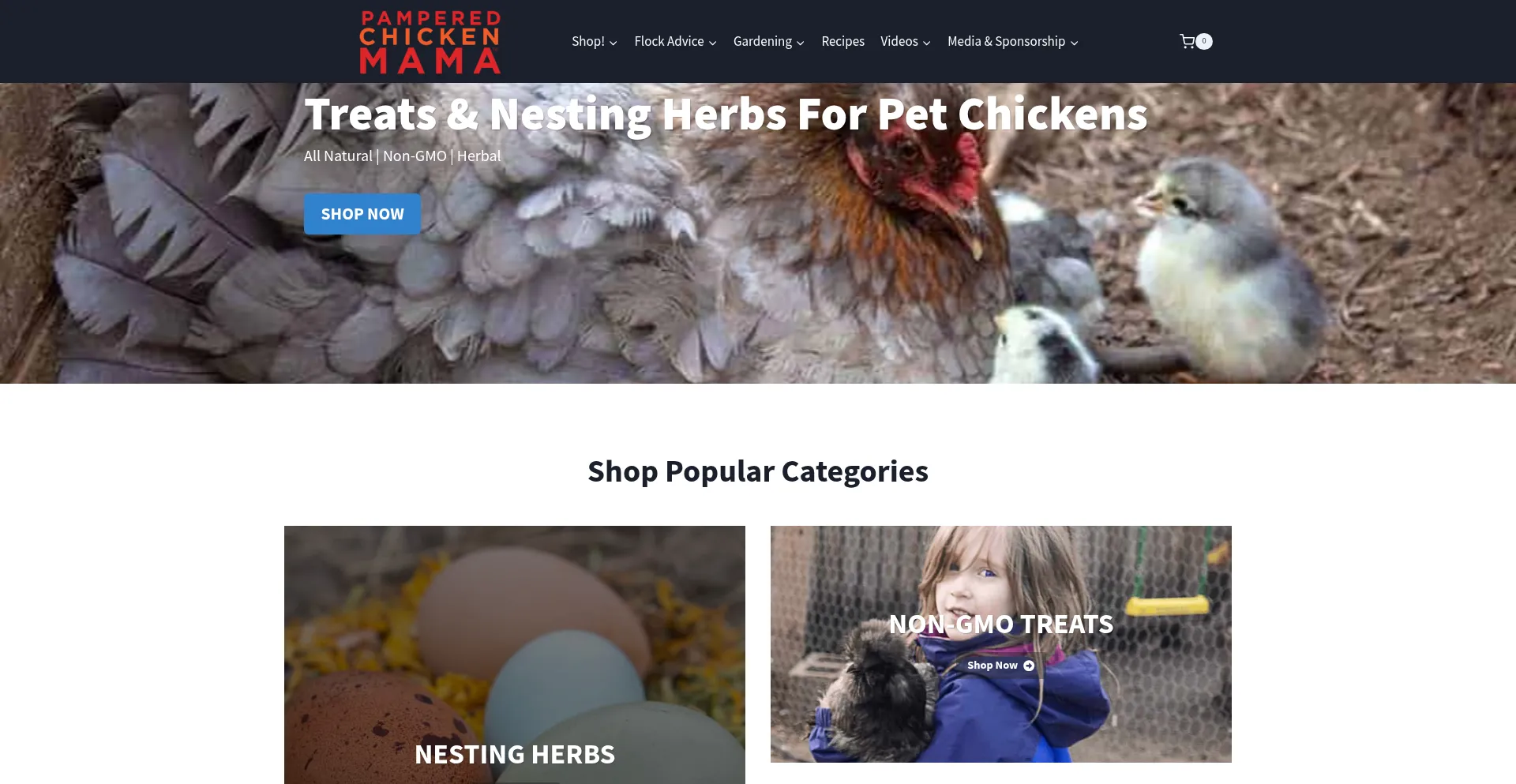The height and width of the screenshot is (784, 1516).
Task: Expand the Shop! menu chevron
Action: point(614,43)
